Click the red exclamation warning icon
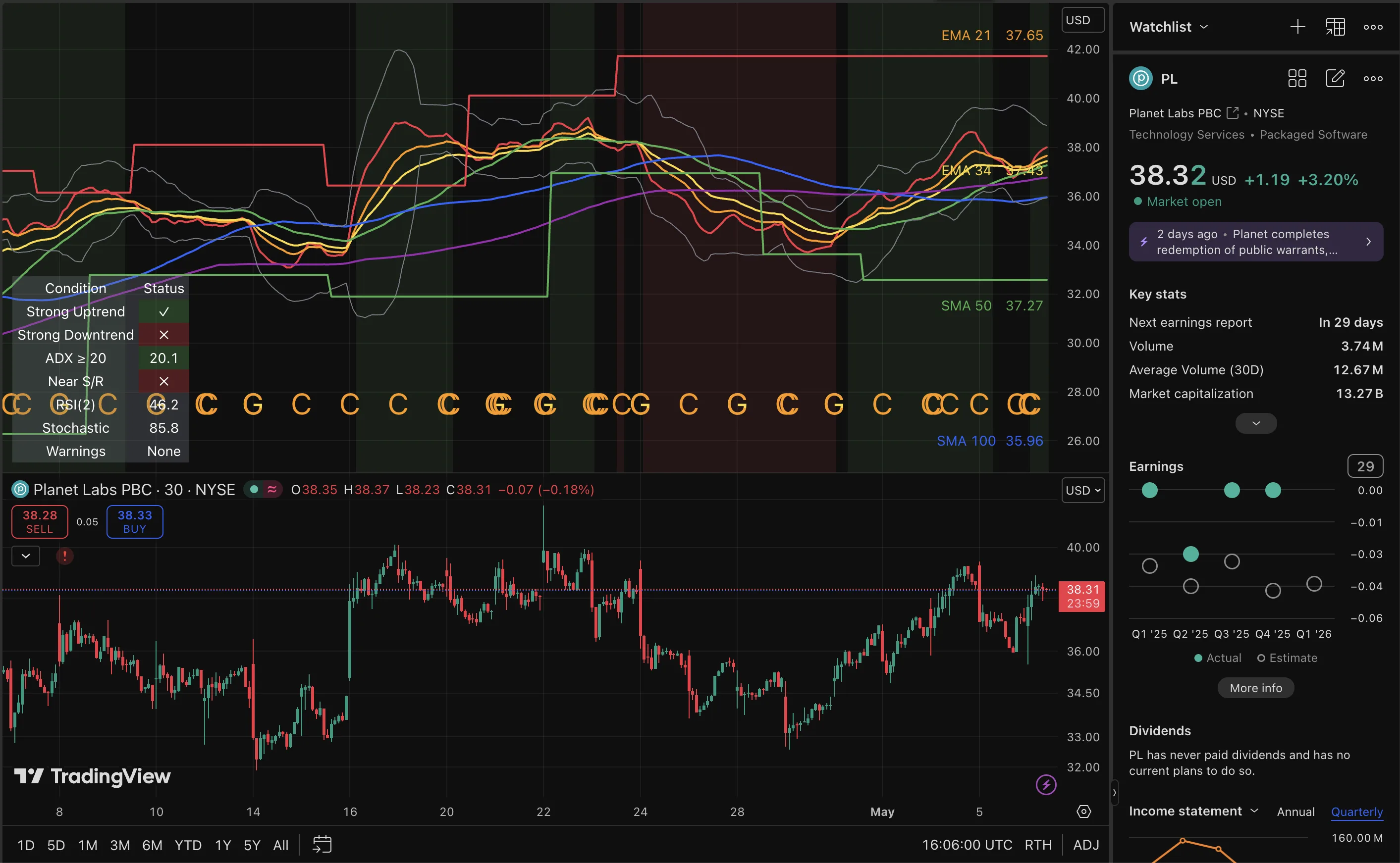Screen dimensions: 1400x863 (64, 556)
